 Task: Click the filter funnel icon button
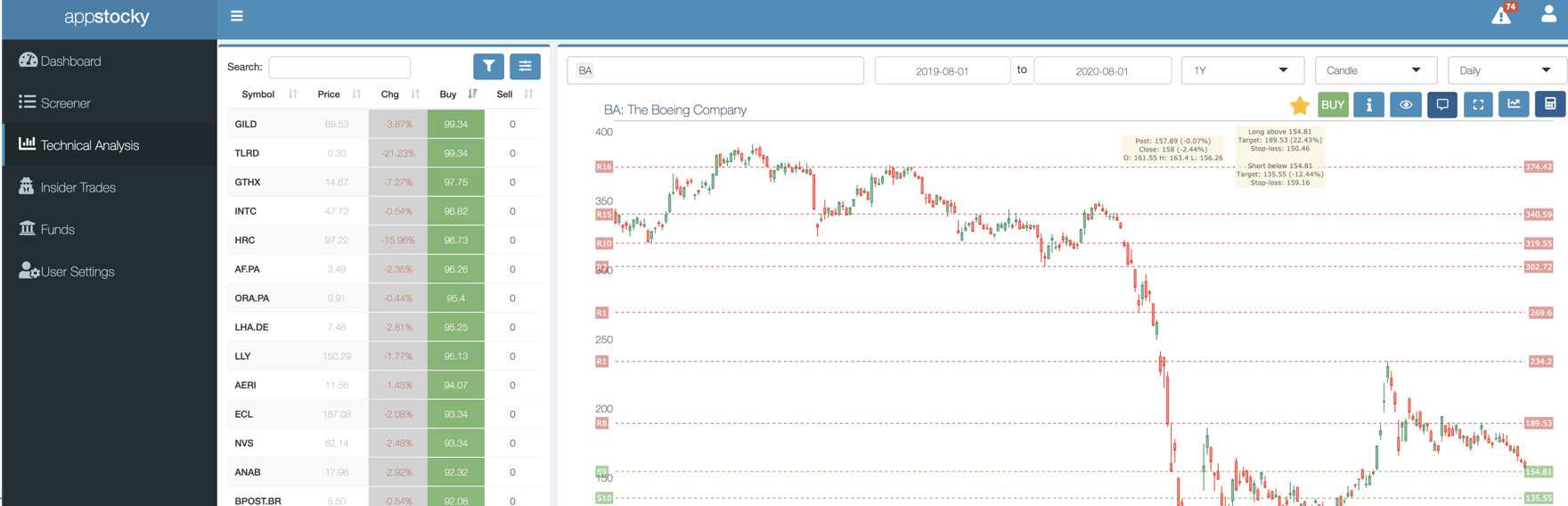click(488, 66)
